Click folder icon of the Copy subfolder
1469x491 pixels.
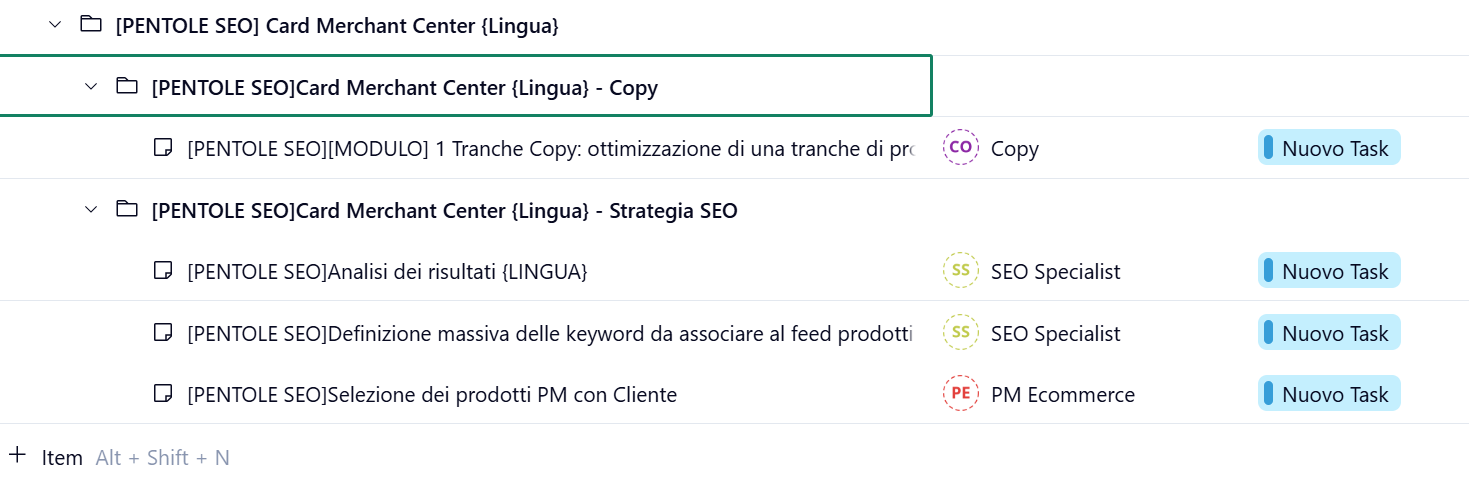[127, 87]
